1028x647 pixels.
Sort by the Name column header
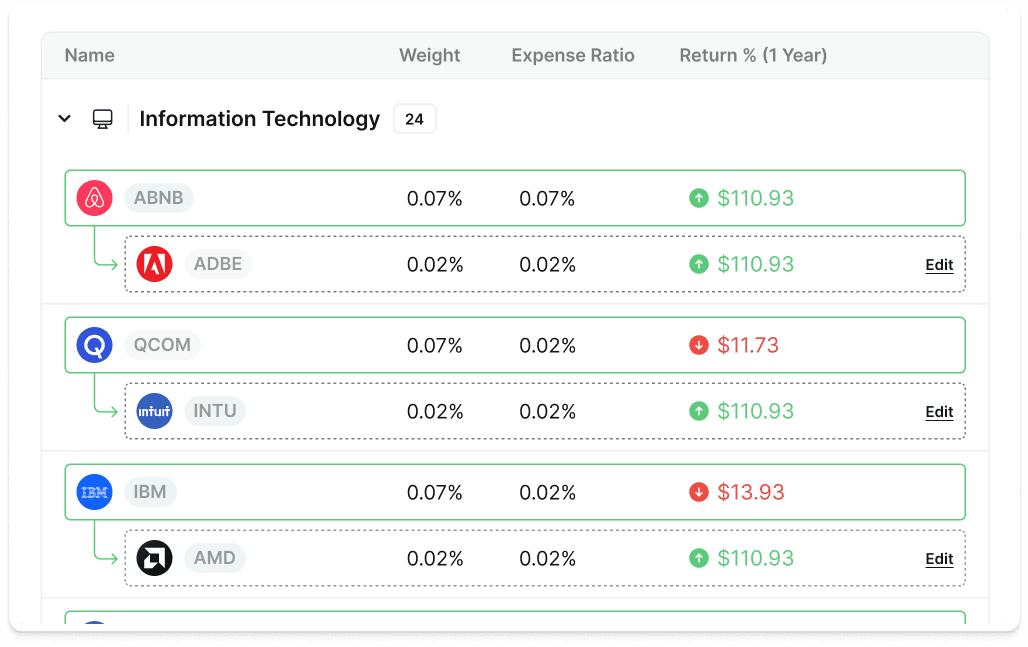coord(90,55)
